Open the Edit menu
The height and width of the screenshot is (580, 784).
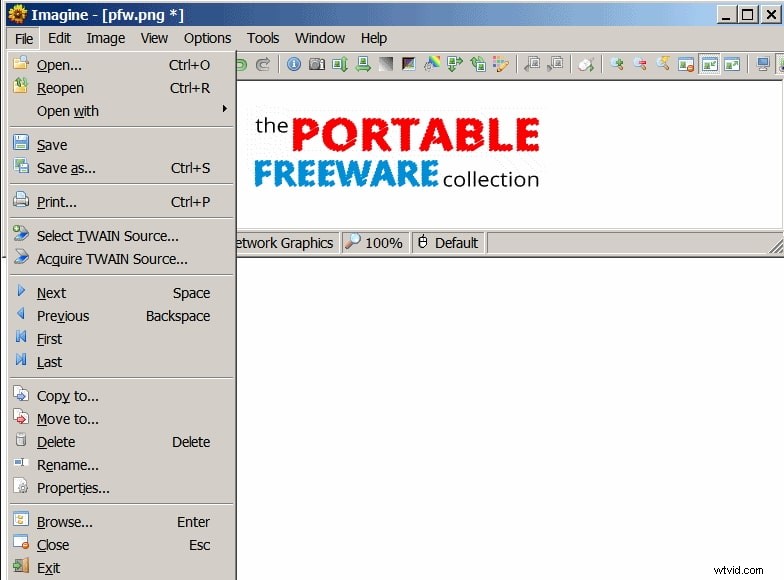(60, 38)
